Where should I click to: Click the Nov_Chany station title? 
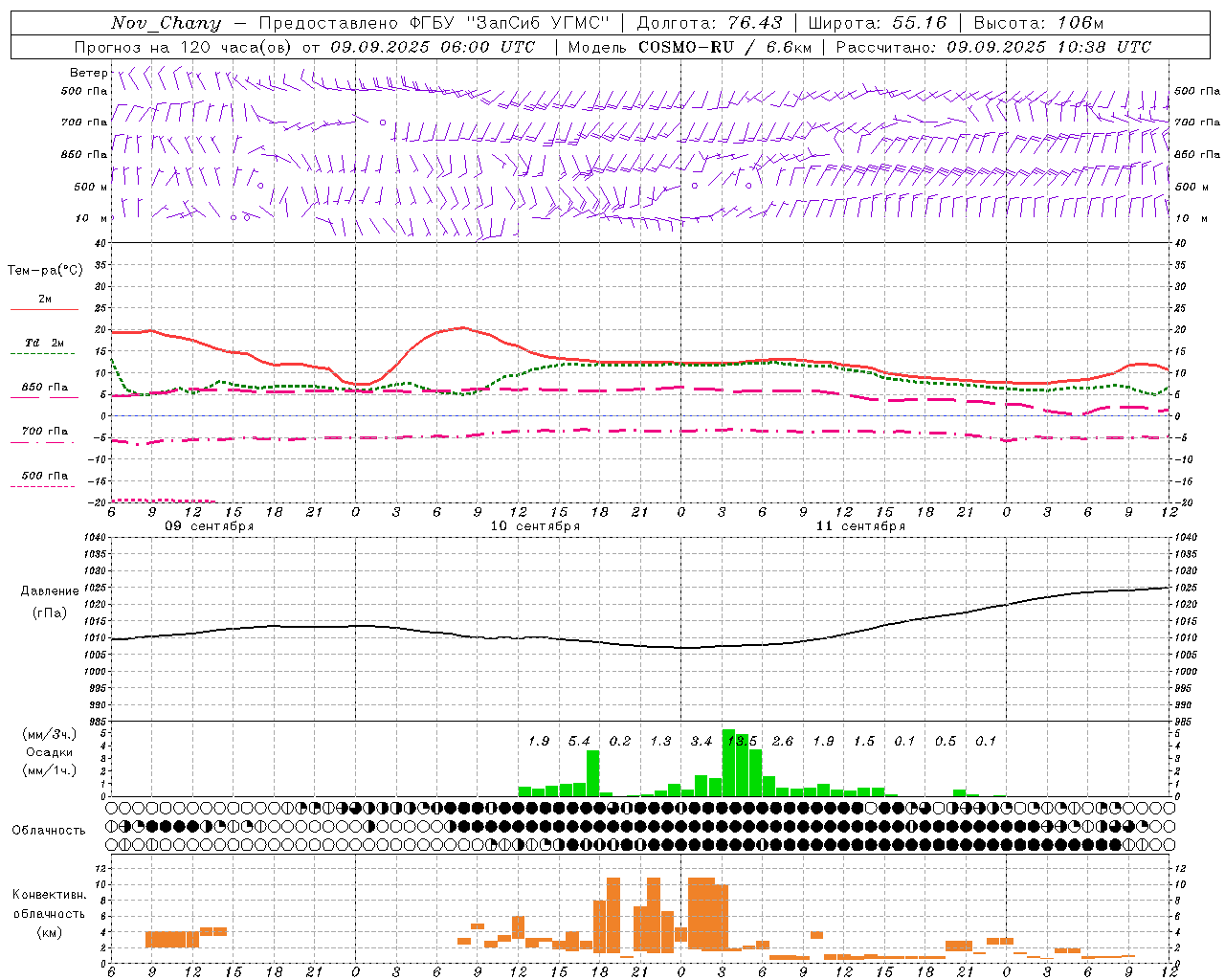pyautogui.click(x=166, y=23)
